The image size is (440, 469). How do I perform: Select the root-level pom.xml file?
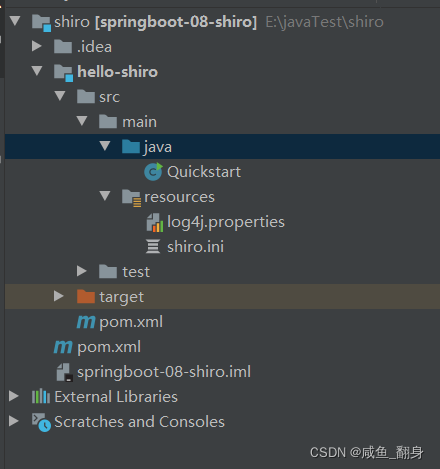click(x=109, y=347)
